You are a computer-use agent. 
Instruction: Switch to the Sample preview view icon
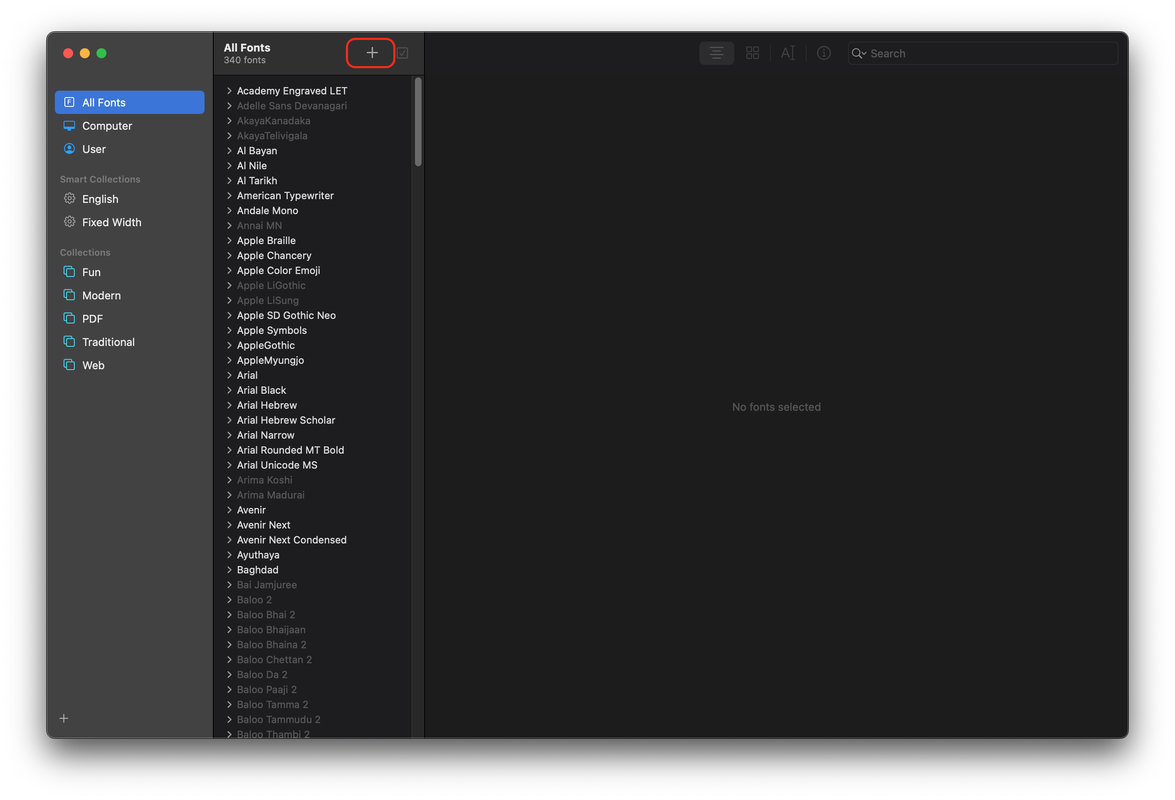coord(716,53)
